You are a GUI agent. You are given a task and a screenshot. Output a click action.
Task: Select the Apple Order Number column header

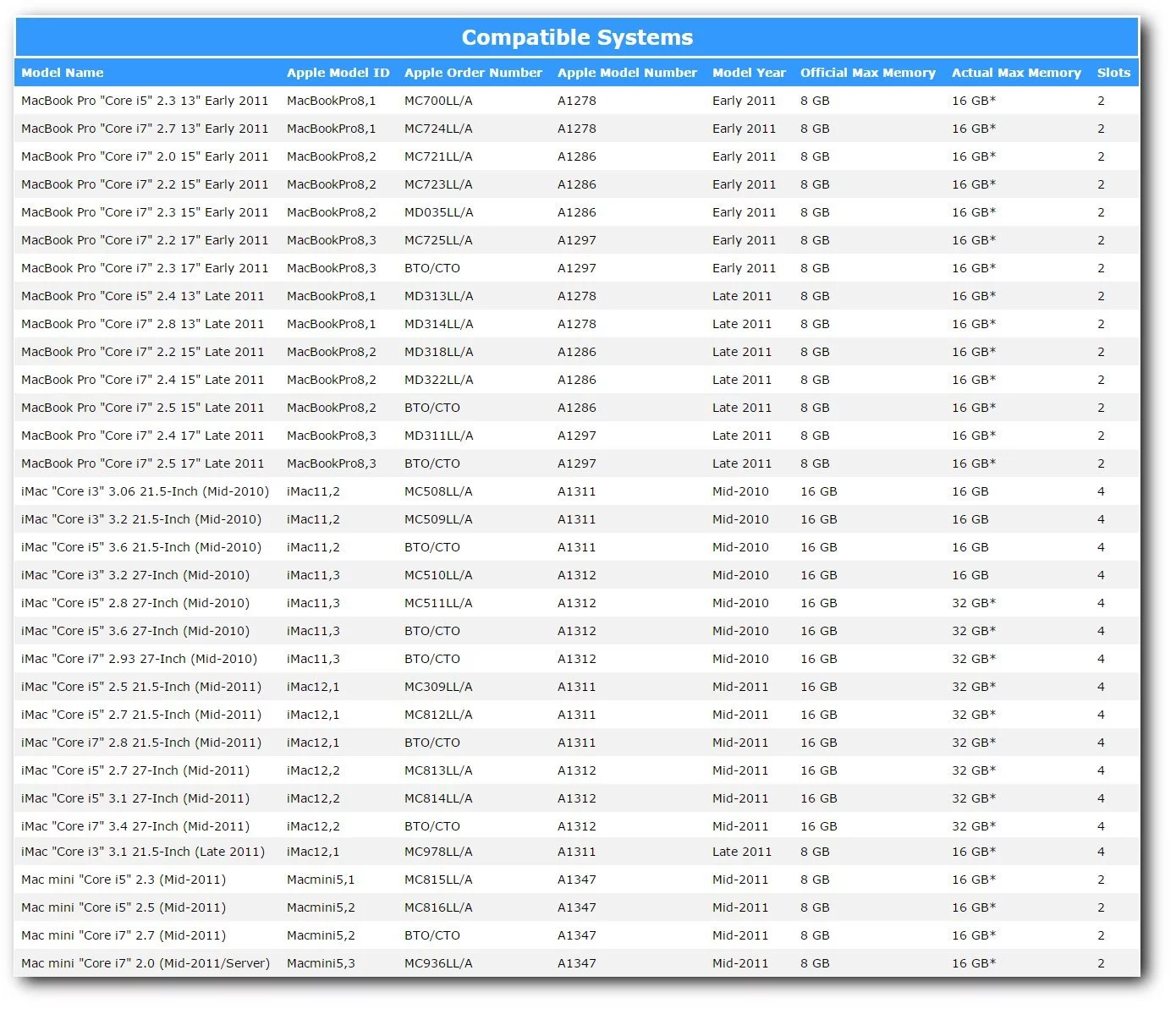coord(473,73)
